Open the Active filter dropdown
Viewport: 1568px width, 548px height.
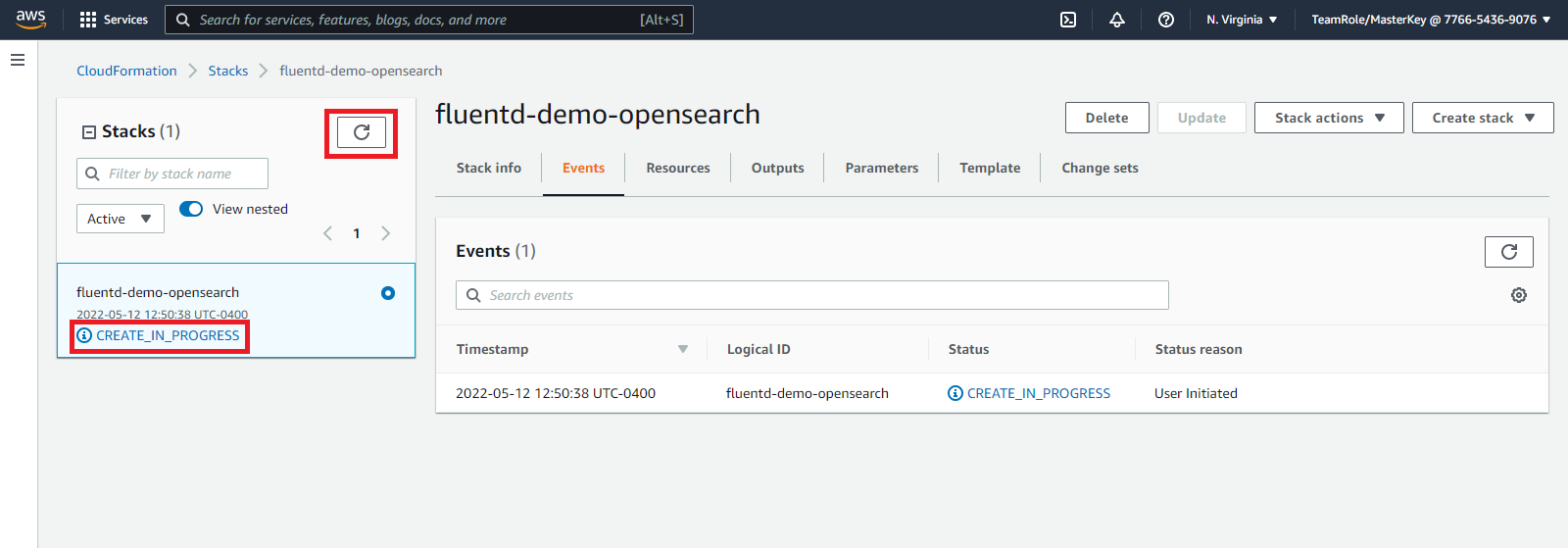(121, 219)
